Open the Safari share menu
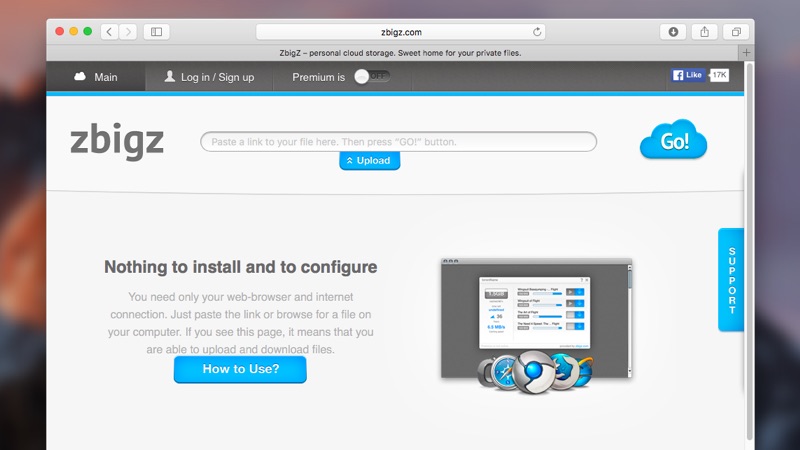 pos(705,32)
